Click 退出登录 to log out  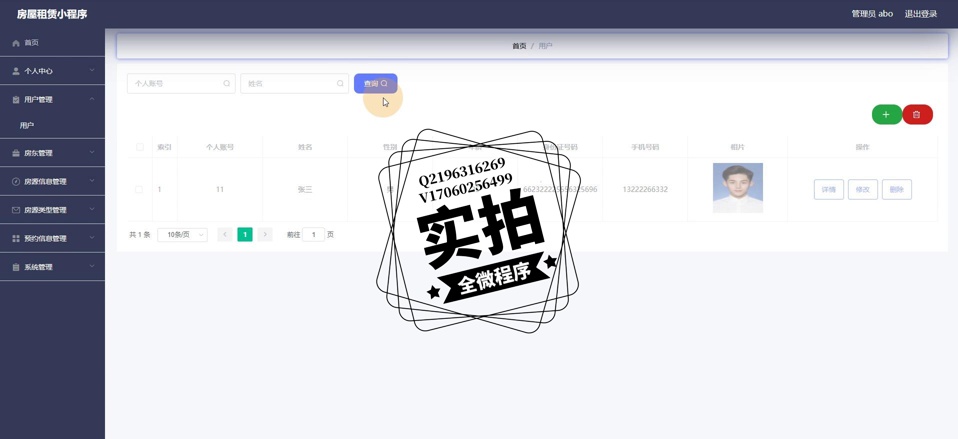920,14
